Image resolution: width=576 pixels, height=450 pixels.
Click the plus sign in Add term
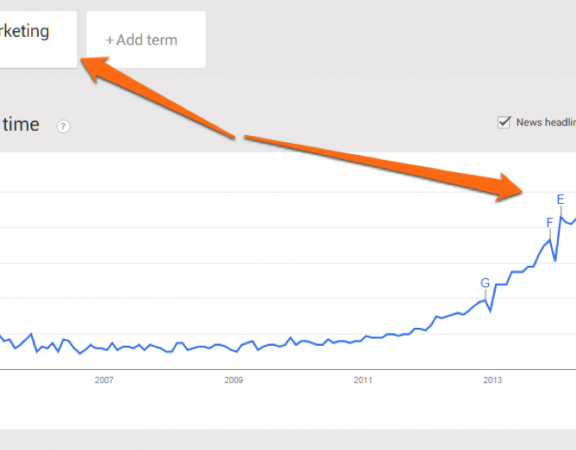click(109, 40)
